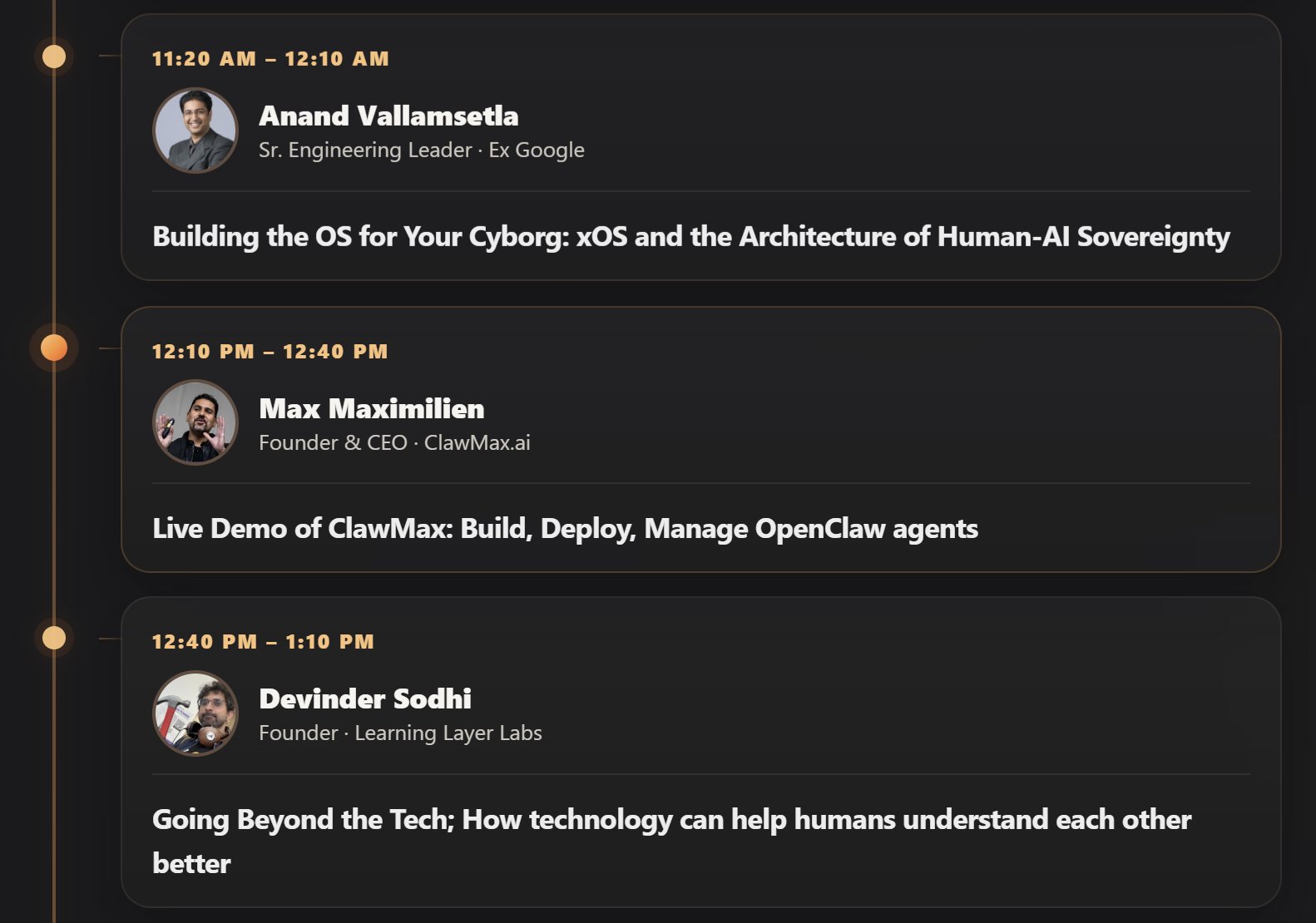Select the timeline dot for 12:40 PM session
This screenshot has width=1316, height=923.
[54, 638]
